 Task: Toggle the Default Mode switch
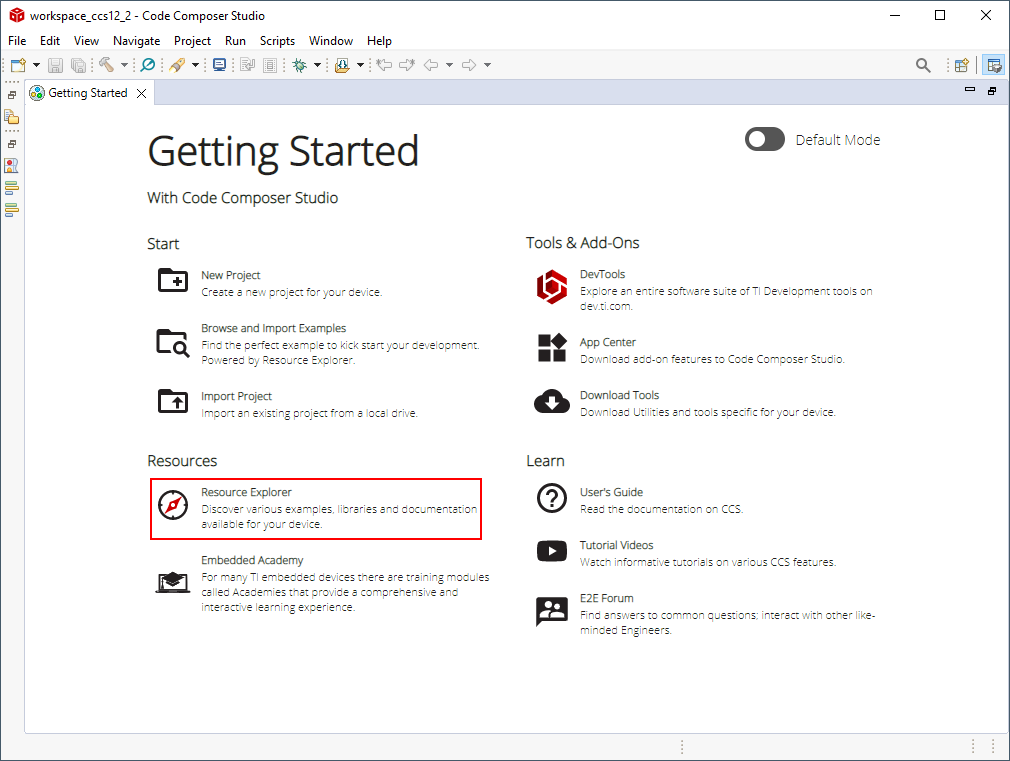[765, 140]
